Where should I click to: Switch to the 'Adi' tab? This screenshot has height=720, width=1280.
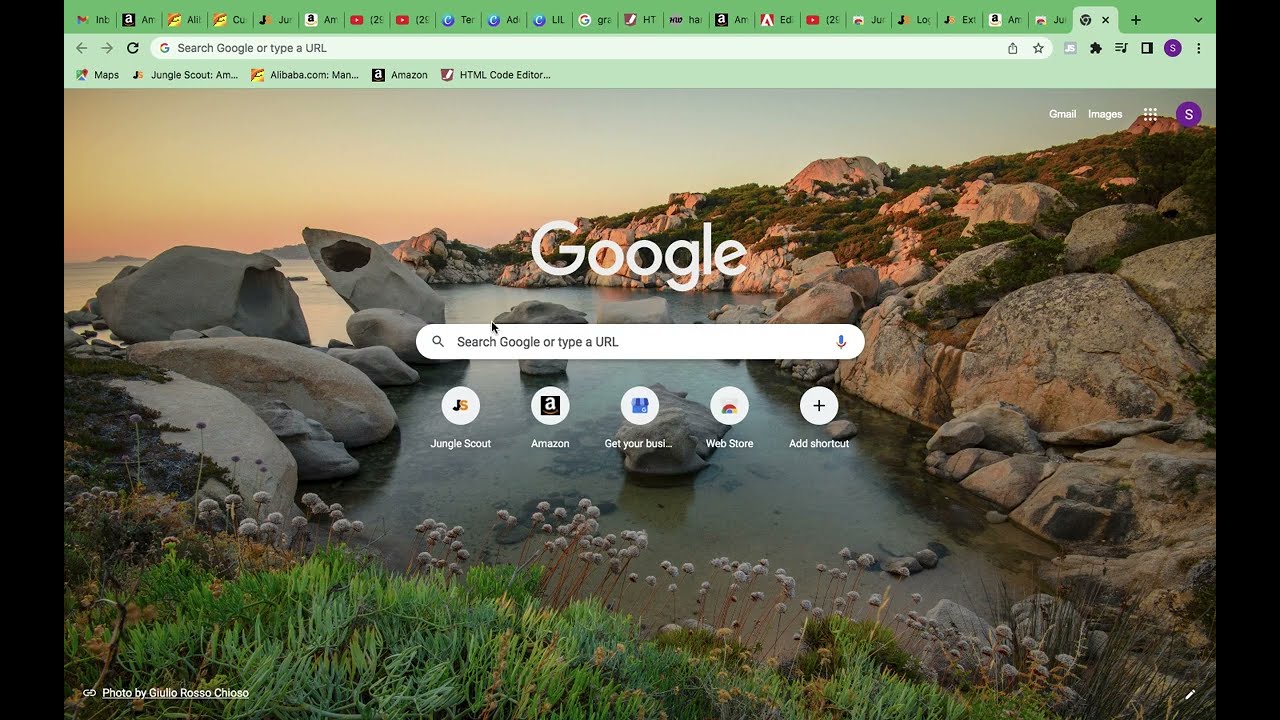503,20
